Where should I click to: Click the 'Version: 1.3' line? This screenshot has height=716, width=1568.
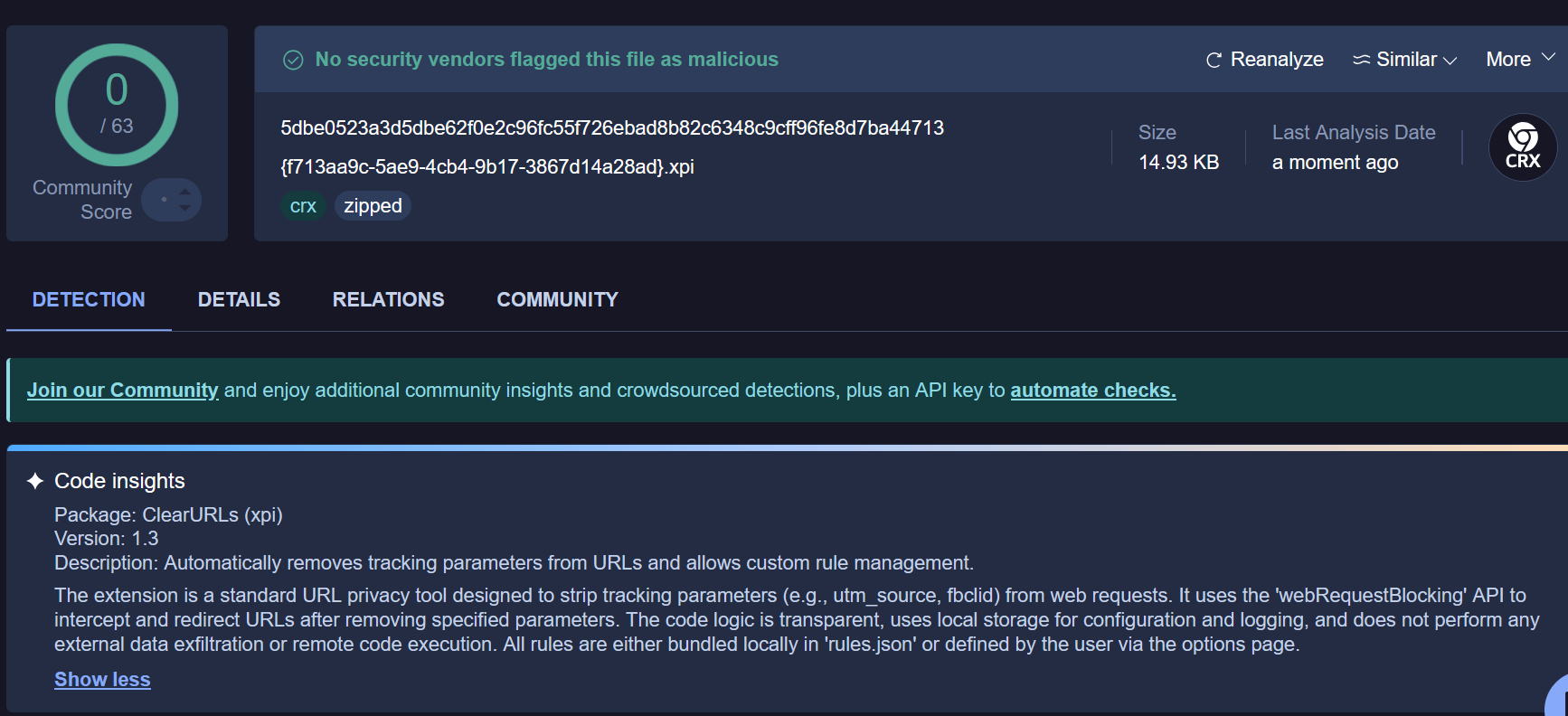click(106, 539)
